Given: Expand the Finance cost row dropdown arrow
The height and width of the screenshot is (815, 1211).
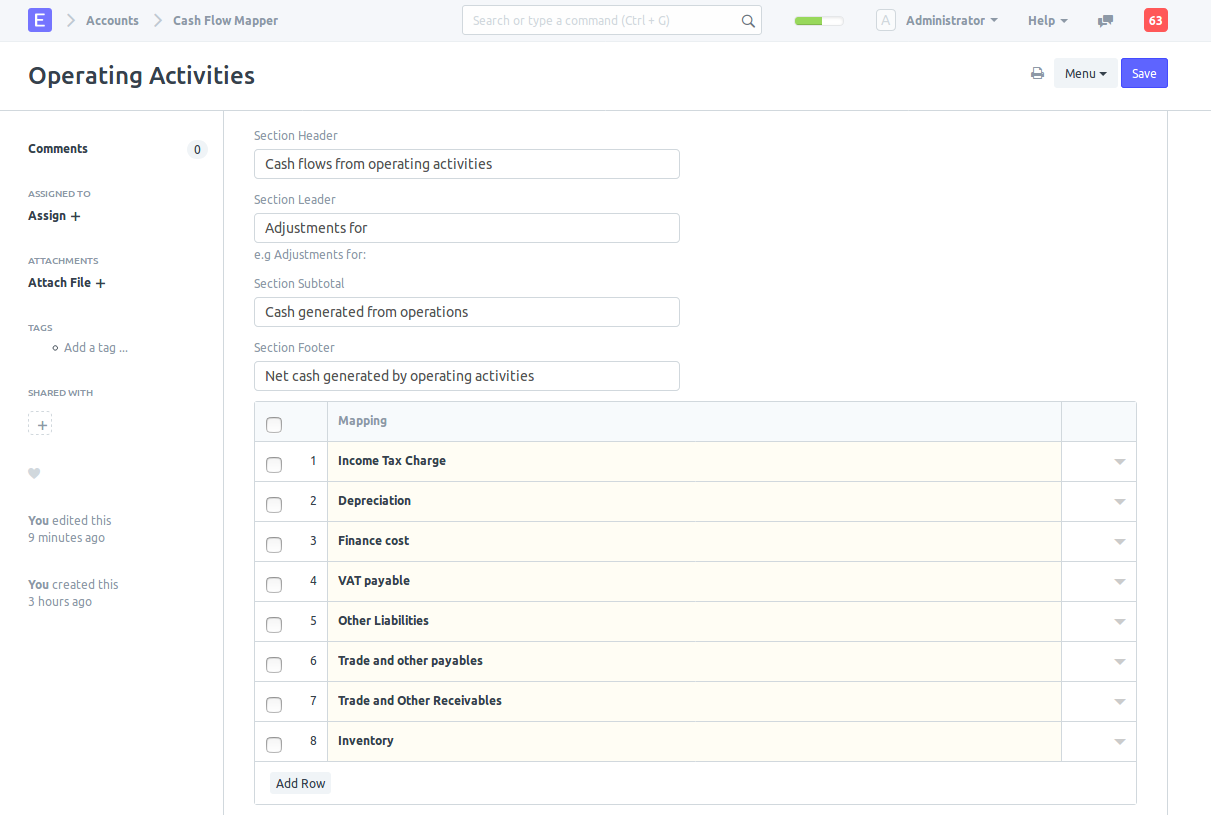Looking at the screenshot, I should point(1119,542).
